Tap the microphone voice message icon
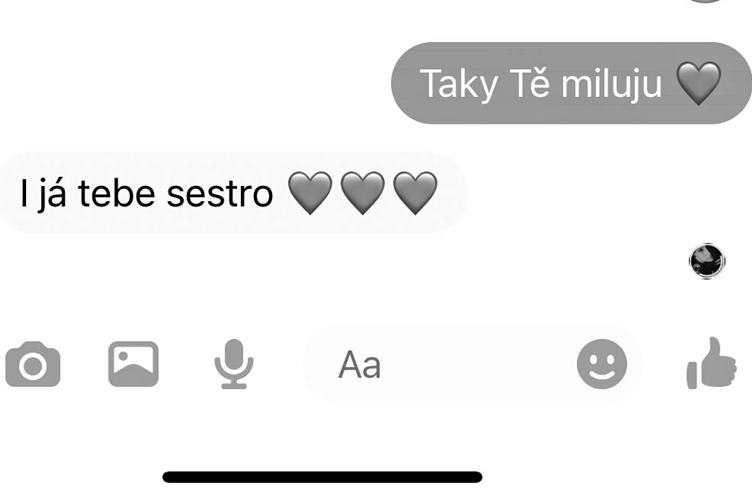The image size is (752, 501). click(x=234, y=364)
